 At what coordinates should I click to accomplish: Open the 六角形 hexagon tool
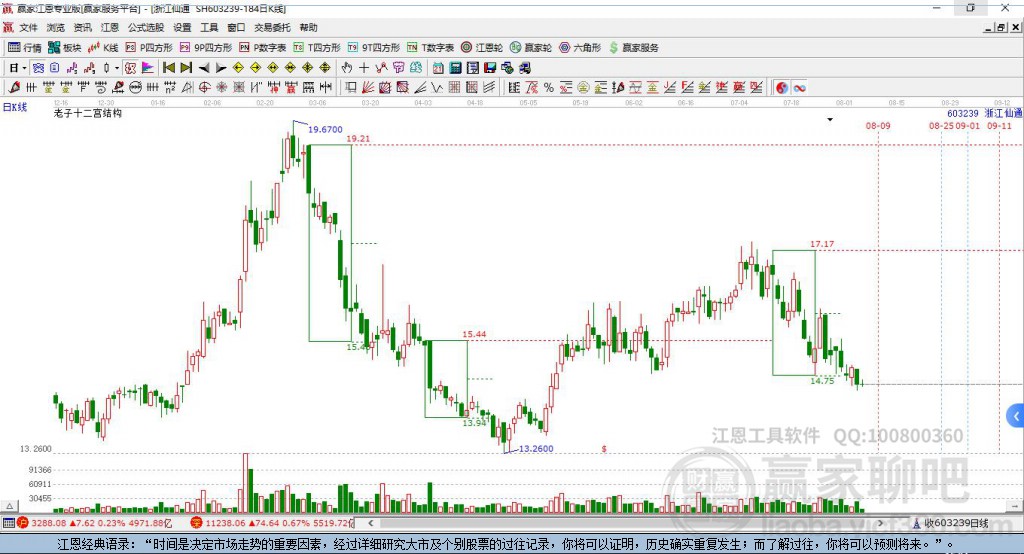click(580, 48)
